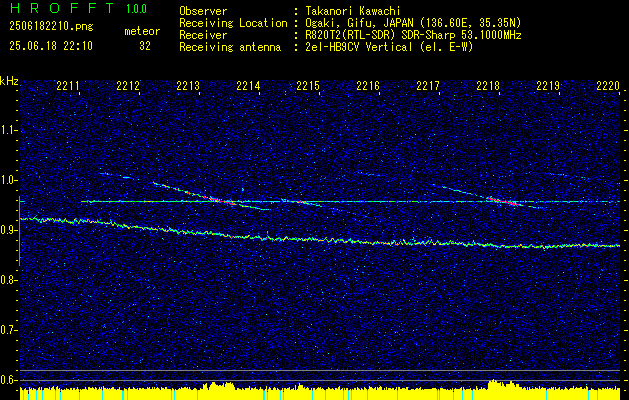The width and height of the screenshot is (629, 400).
Task: Select the version number 1.0.0
Action: click(x=136, y=9)
